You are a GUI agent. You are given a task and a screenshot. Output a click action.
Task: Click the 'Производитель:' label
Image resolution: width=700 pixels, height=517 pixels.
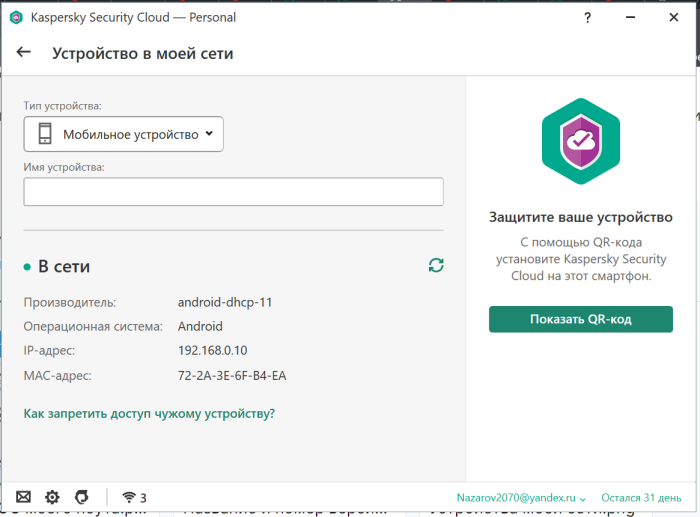[70, 302]
